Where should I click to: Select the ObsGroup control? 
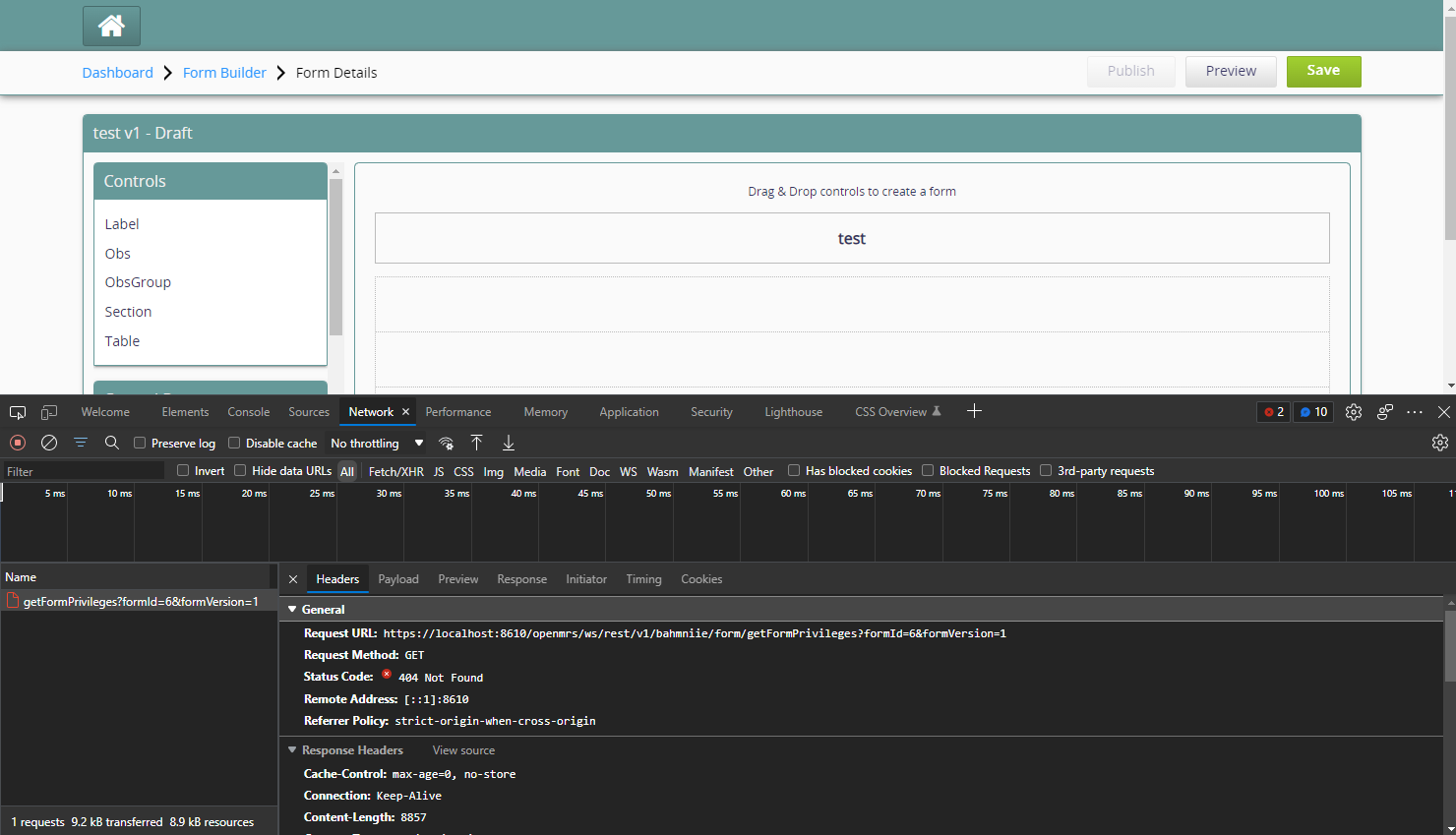(x=138, y=282)
